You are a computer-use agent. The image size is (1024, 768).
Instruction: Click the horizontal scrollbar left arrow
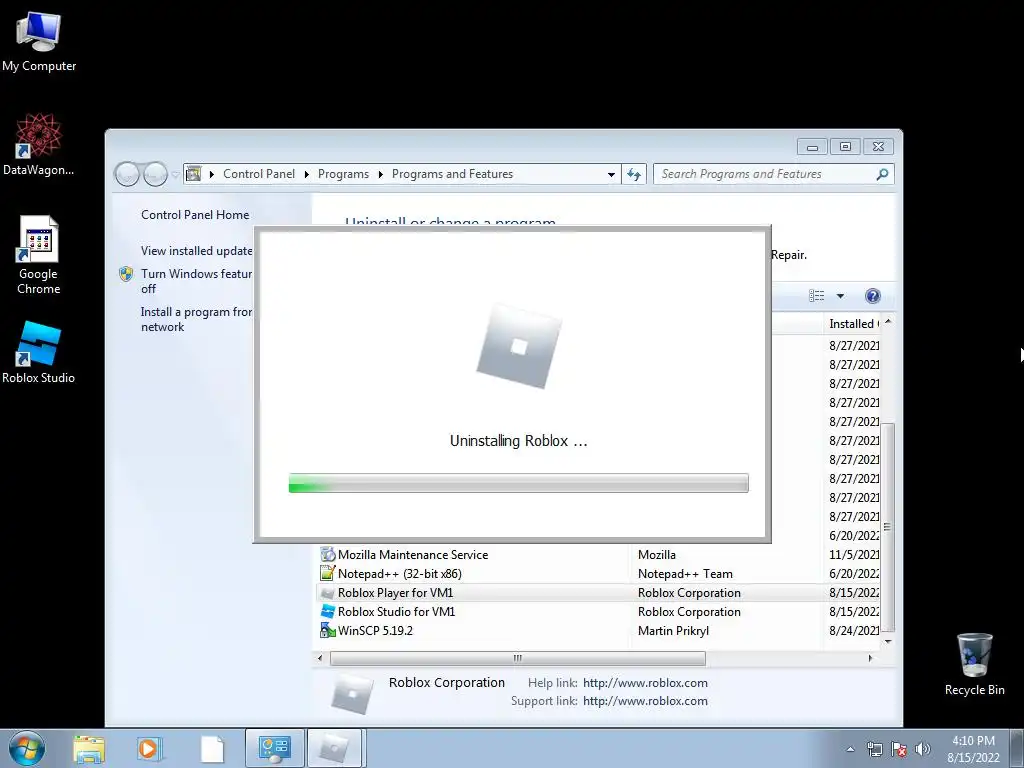319,658
